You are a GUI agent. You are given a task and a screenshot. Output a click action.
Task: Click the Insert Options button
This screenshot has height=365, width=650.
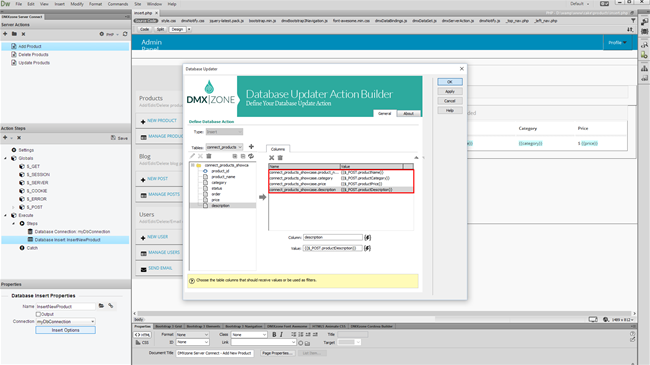click(x=65, y=330)
